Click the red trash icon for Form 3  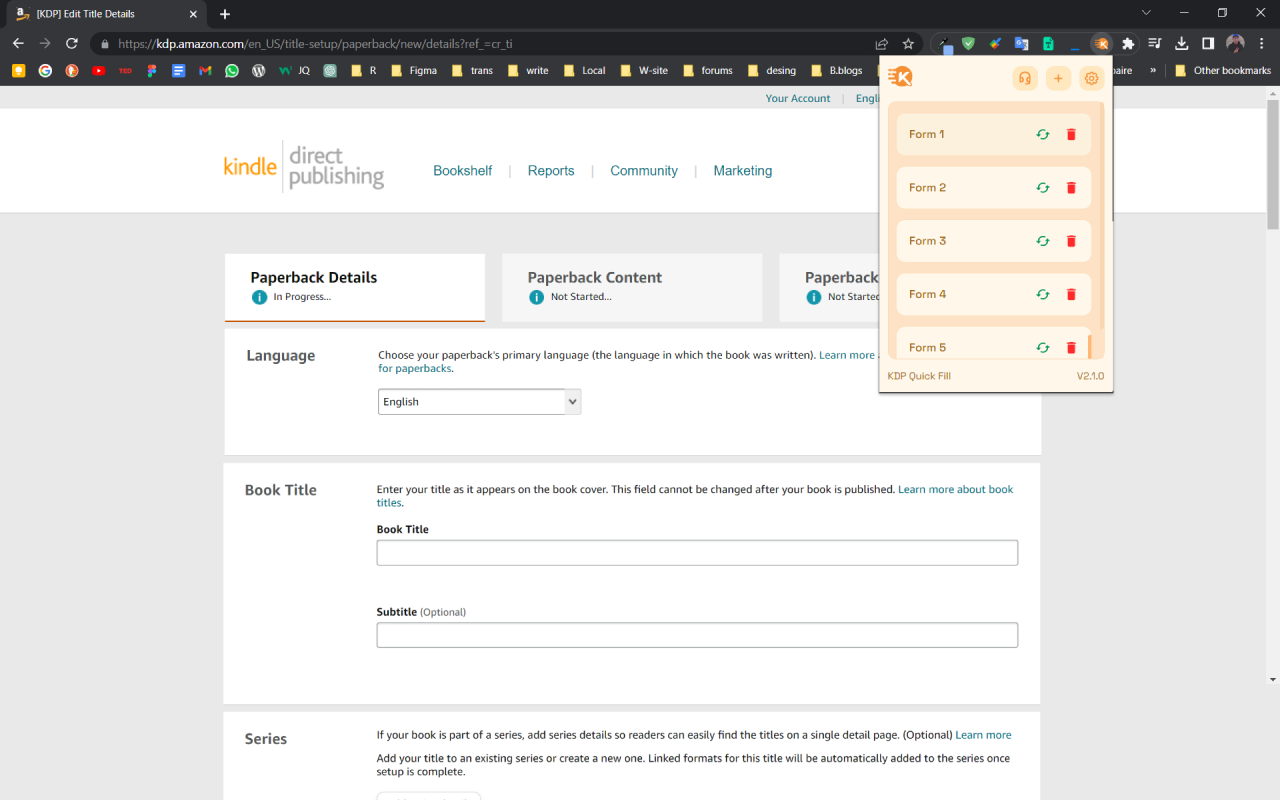(x=1071, y=241)
